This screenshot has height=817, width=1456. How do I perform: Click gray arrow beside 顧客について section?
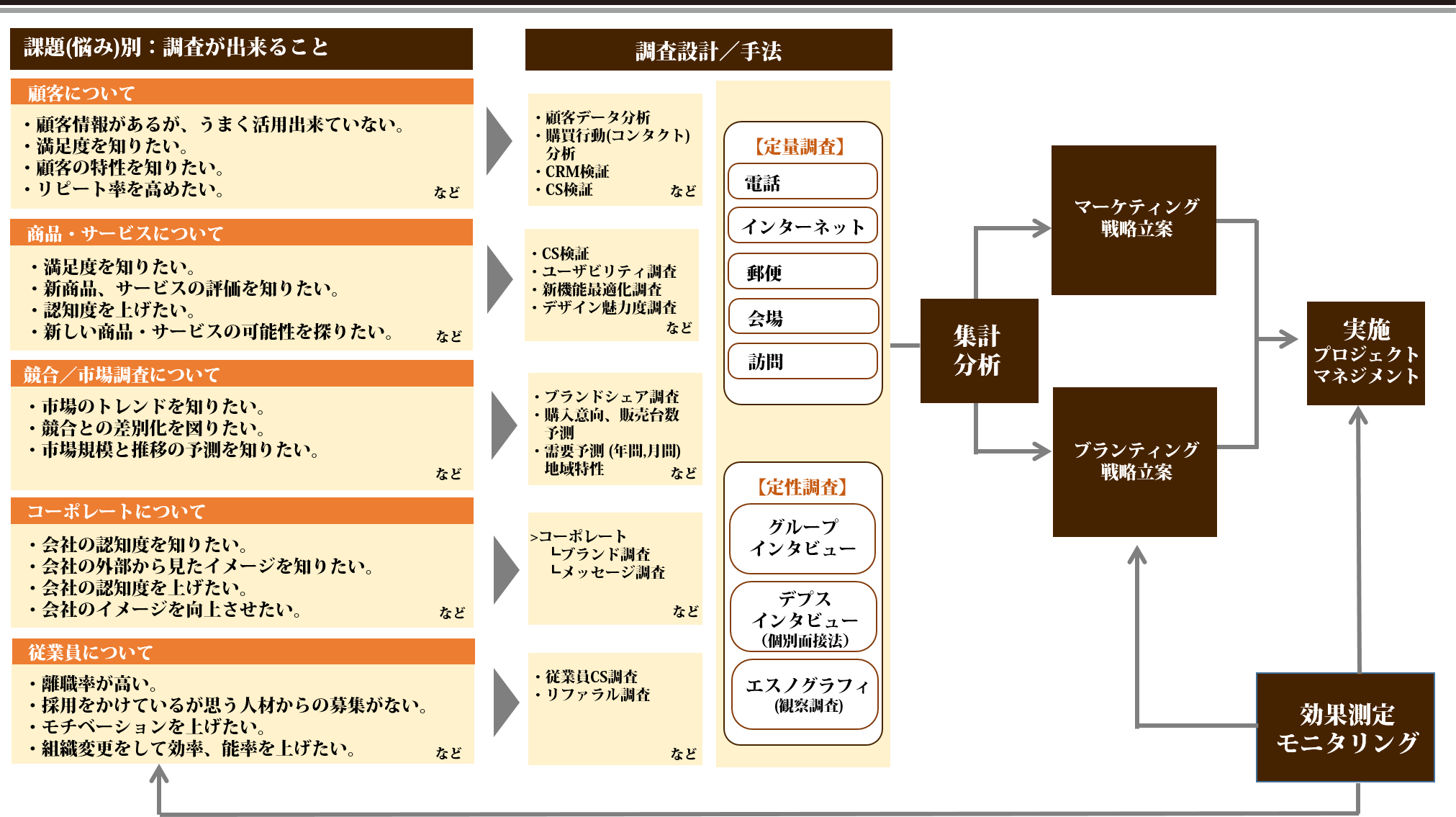(x=498, y=141)
